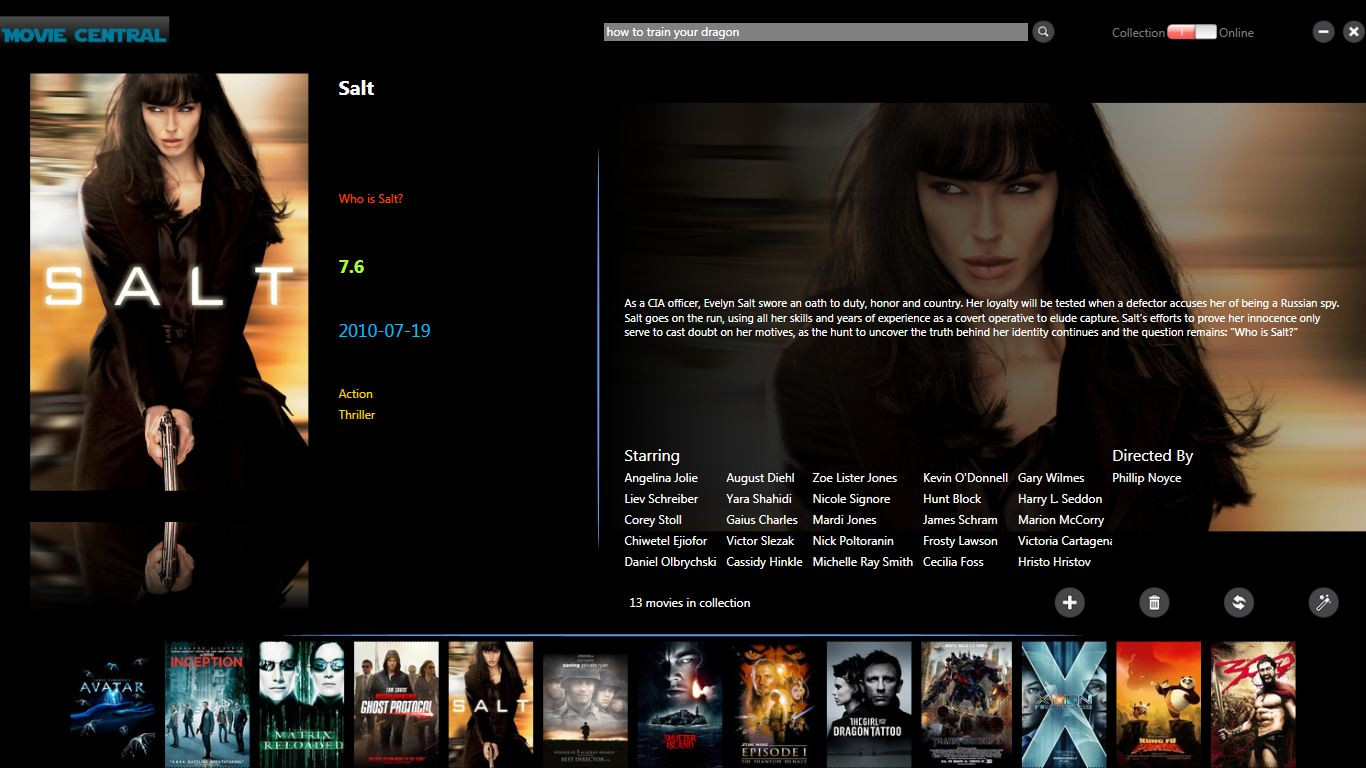
Task: Click actor name Gary Wilmes
Action: tap(1051, 478)
